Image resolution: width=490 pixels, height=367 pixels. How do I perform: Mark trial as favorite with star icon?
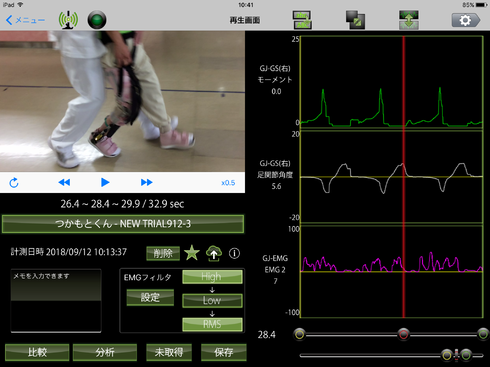(x=192, y=253)
